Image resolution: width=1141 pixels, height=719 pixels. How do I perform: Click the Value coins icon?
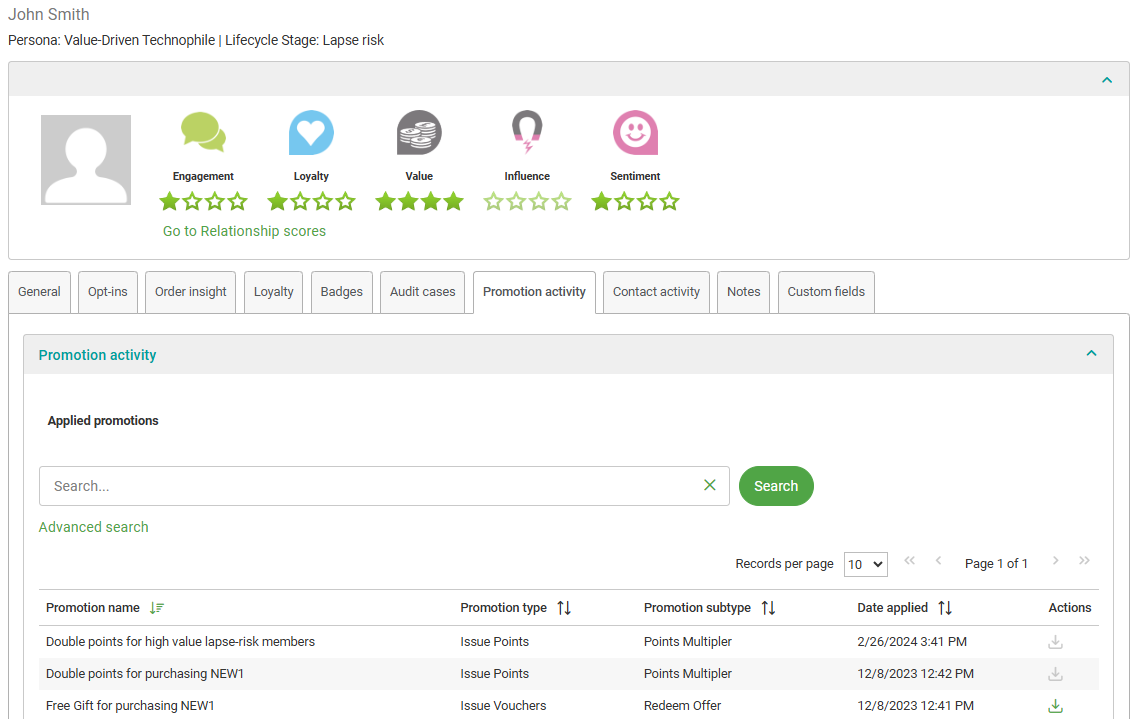tap(419, 133)
